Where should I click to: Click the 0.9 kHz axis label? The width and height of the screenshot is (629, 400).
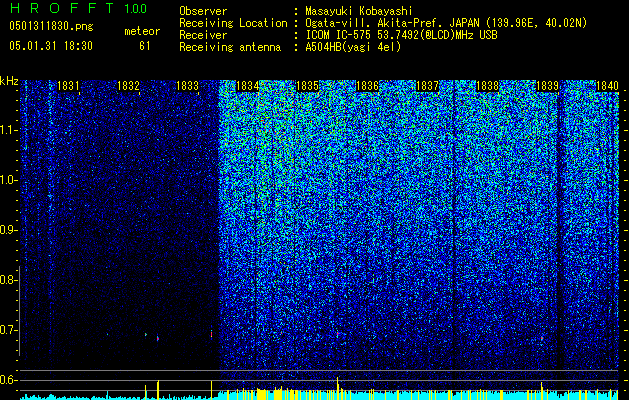[8, 230]
